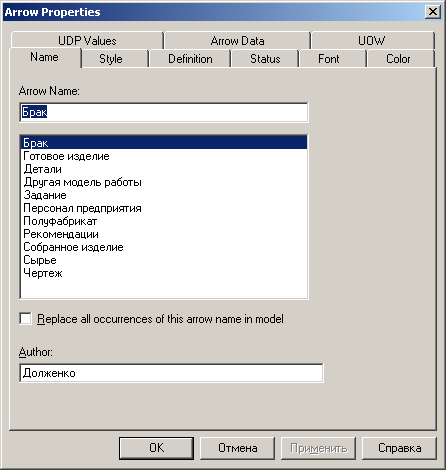This screenshot has height=470, width=446.
Task: Open the UDP Values tab
Action: pyautogui.click(x=87, y=41)
